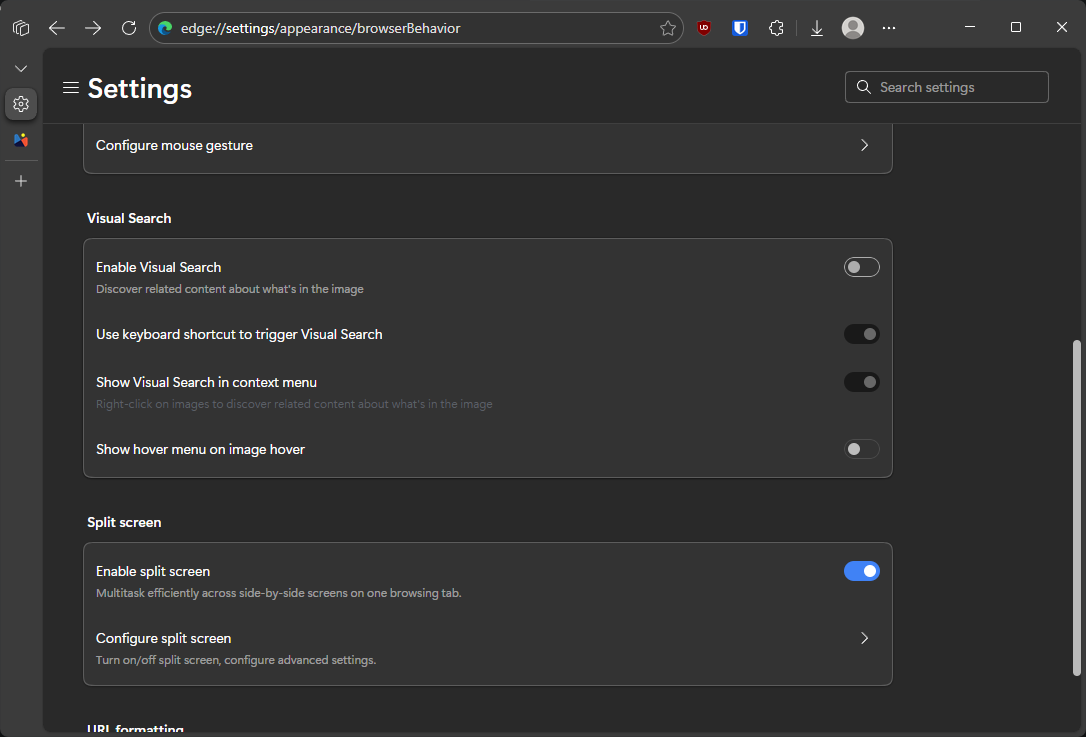This screenshot has width=1086, height=737.
Task: Open a new tab with plus button
Action: (21, 181)
